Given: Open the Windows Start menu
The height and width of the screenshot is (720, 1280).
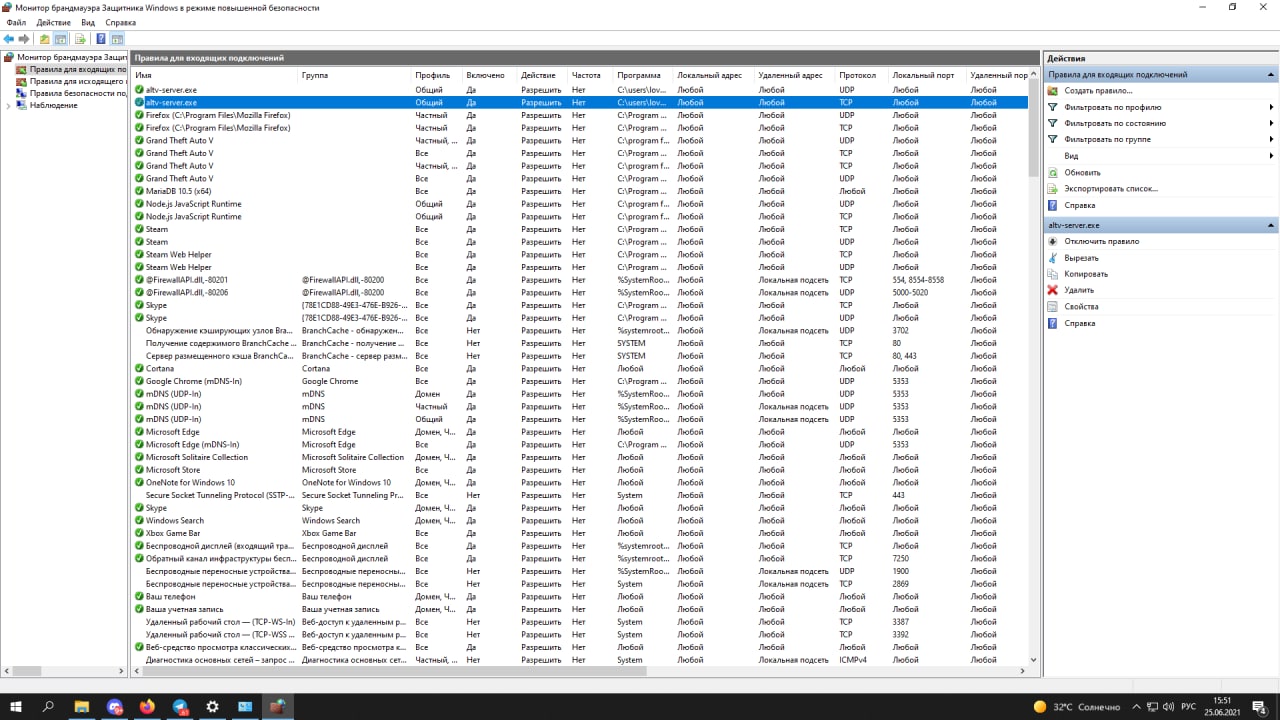Looking at the screenshot, I should point(16,706).
